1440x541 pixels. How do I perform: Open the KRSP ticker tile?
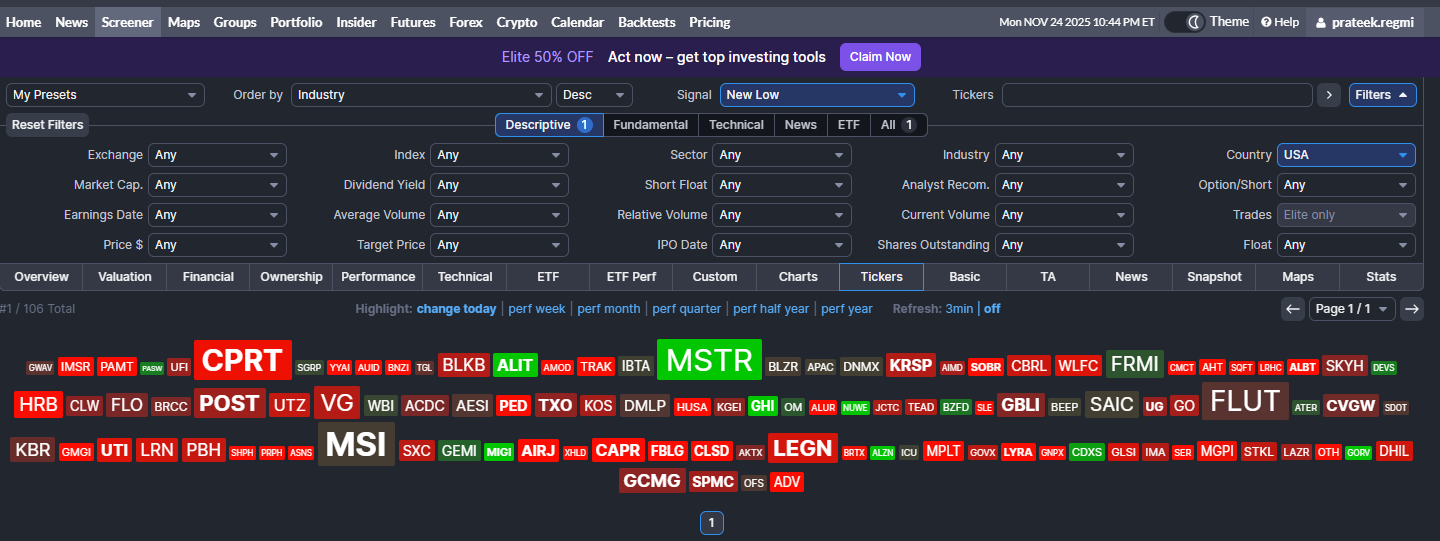(x=910, y=366)
